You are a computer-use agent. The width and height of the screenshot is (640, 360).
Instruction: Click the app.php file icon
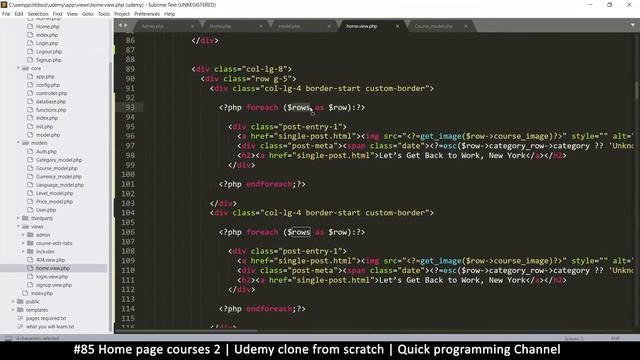click(30, 76)
